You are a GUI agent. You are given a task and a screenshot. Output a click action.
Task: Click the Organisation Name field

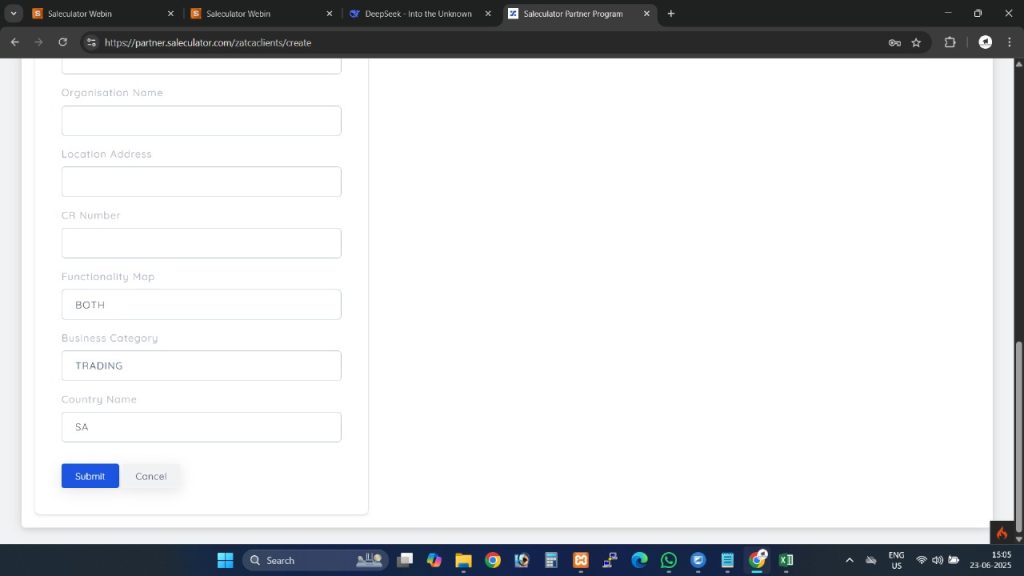(x=201, y=121)
